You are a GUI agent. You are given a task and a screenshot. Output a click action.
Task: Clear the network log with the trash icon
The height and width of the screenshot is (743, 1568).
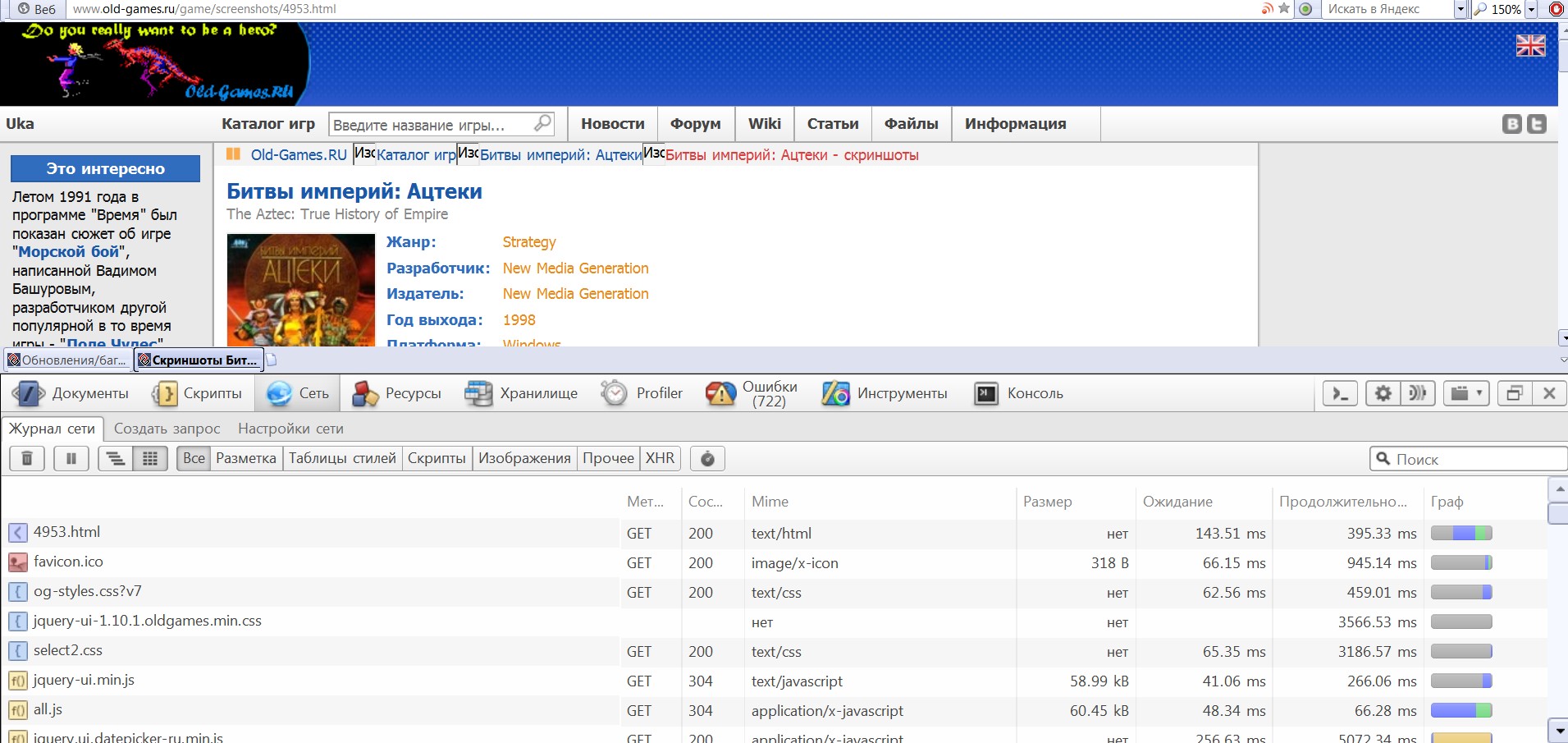pos(27,458)
